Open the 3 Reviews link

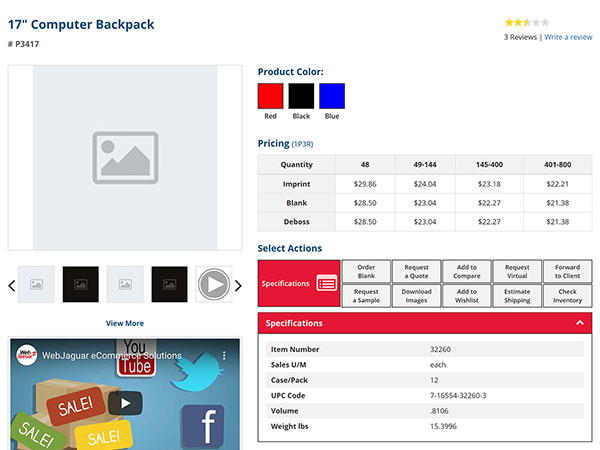[520, 37]
